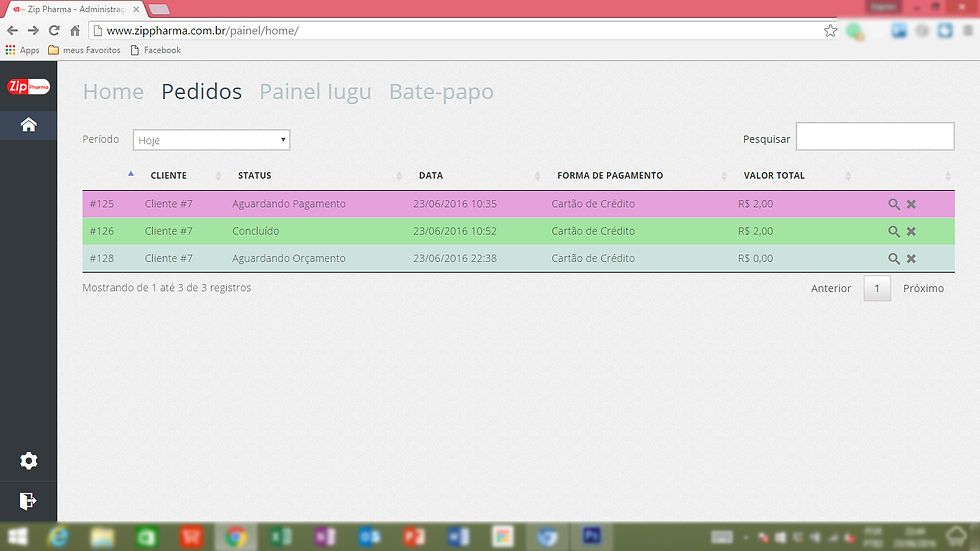Viewport: 980px width, 551px height.
Task: Launch Internet Explorer from taskbar
Action: tap(59, 537)
